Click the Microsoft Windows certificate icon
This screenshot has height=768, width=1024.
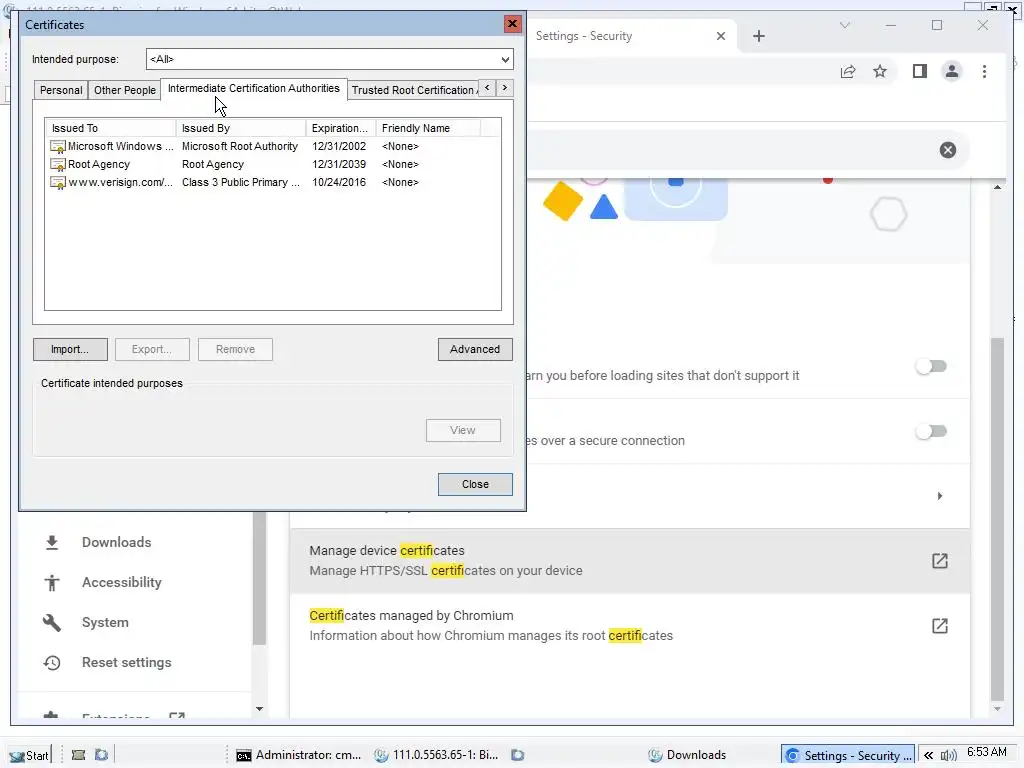point(58,147)
